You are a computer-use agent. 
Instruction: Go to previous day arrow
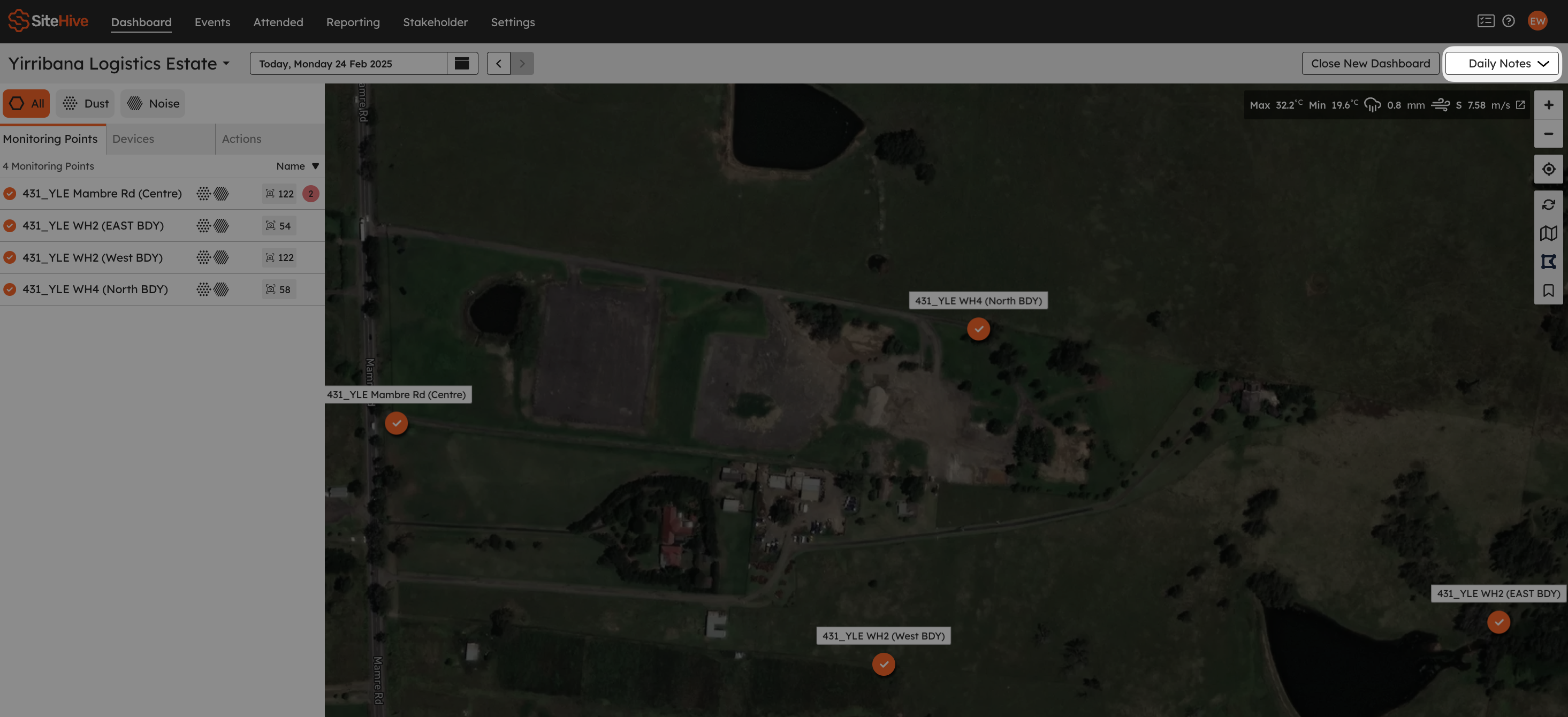pyautogui.click(x=499, y=63)
